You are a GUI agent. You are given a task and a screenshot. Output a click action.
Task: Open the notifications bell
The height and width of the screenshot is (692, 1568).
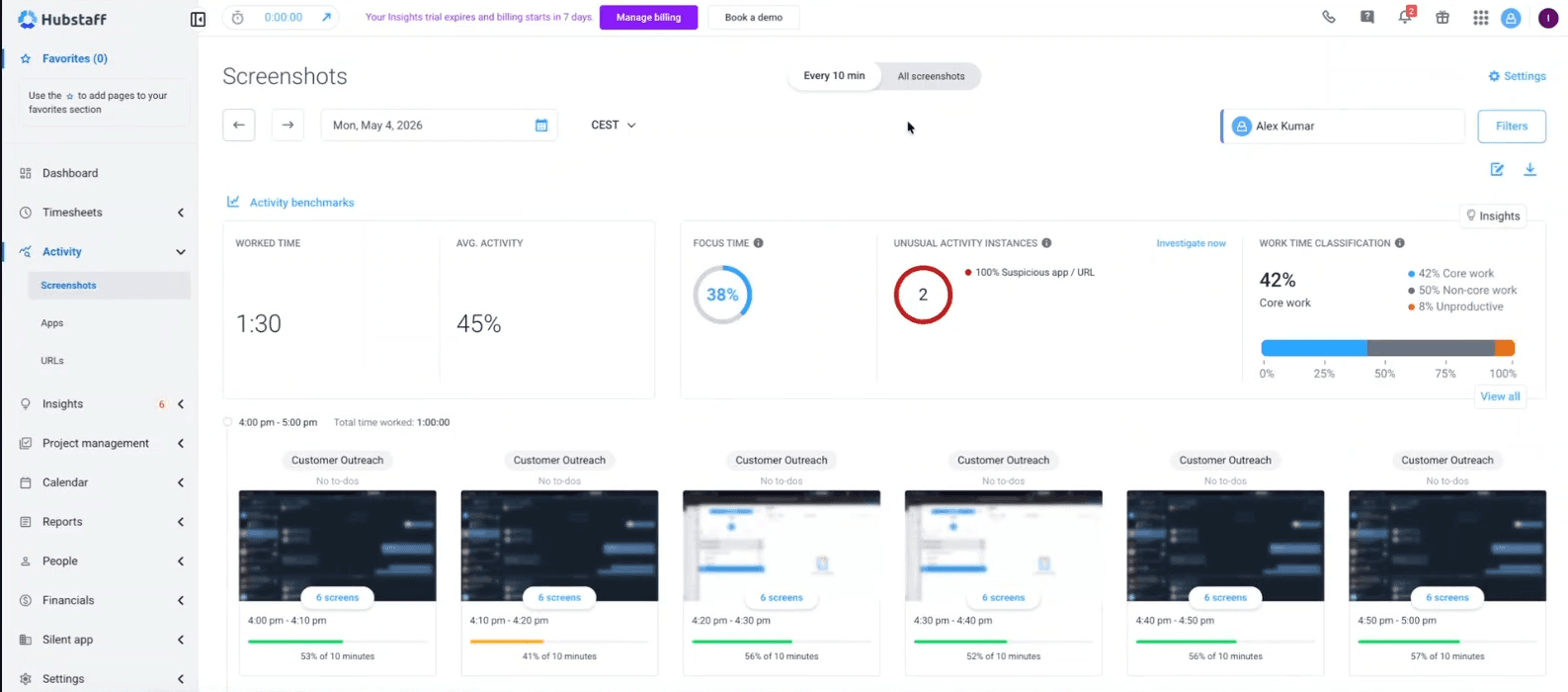click(1405, 17)
